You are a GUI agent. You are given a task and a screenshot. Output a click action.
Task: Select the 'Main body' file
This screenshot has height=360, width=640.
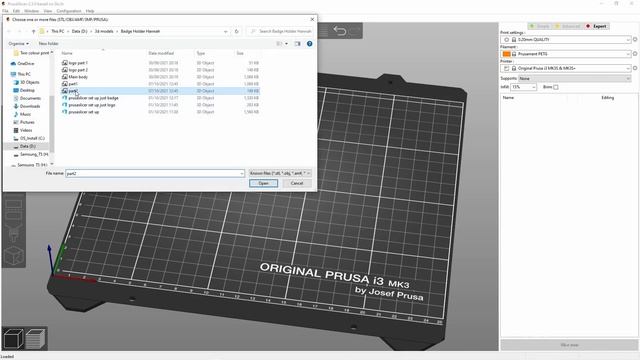[x=78, y=77]
